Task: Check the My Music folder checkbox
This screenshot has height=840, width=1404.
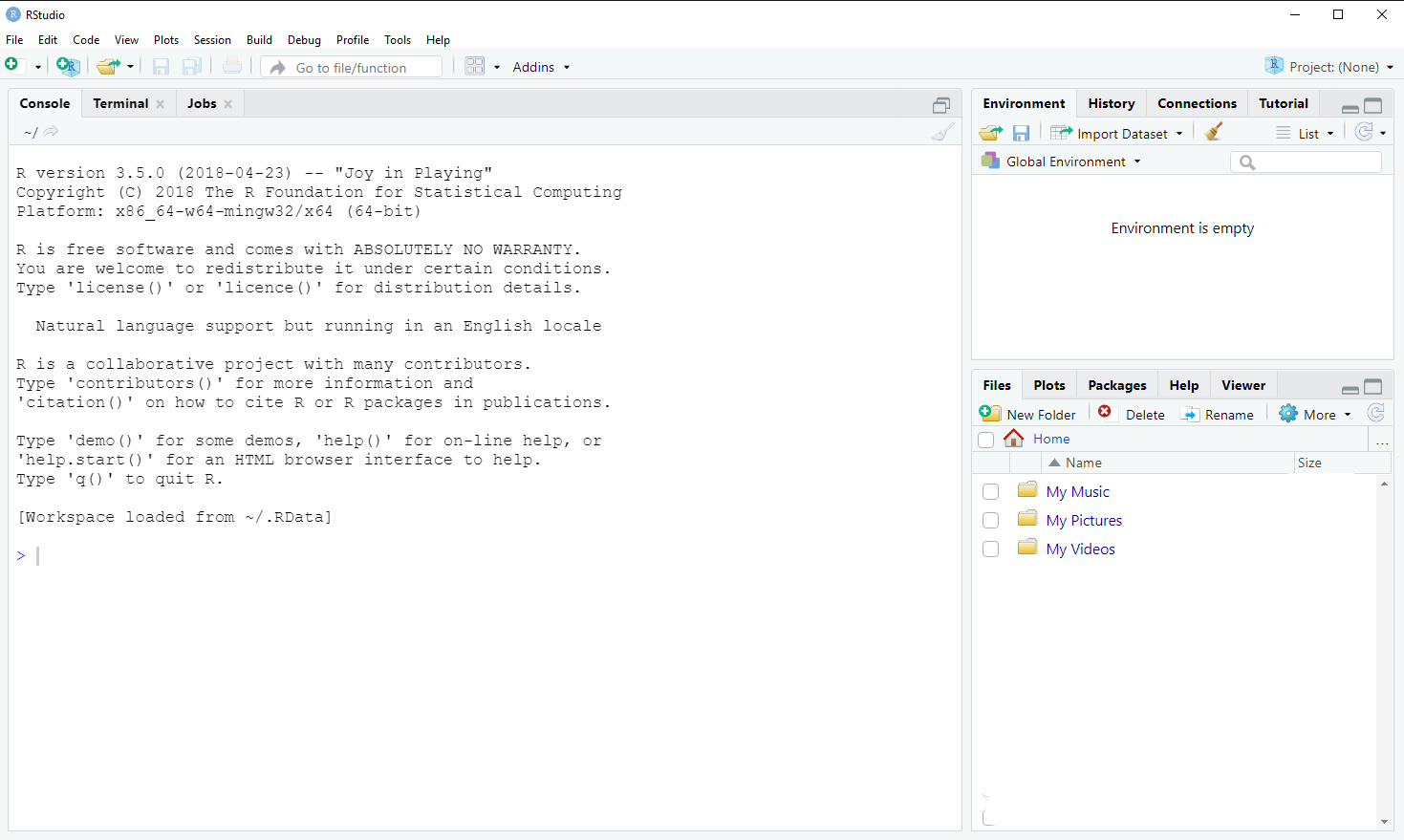Action: point(990,491)
